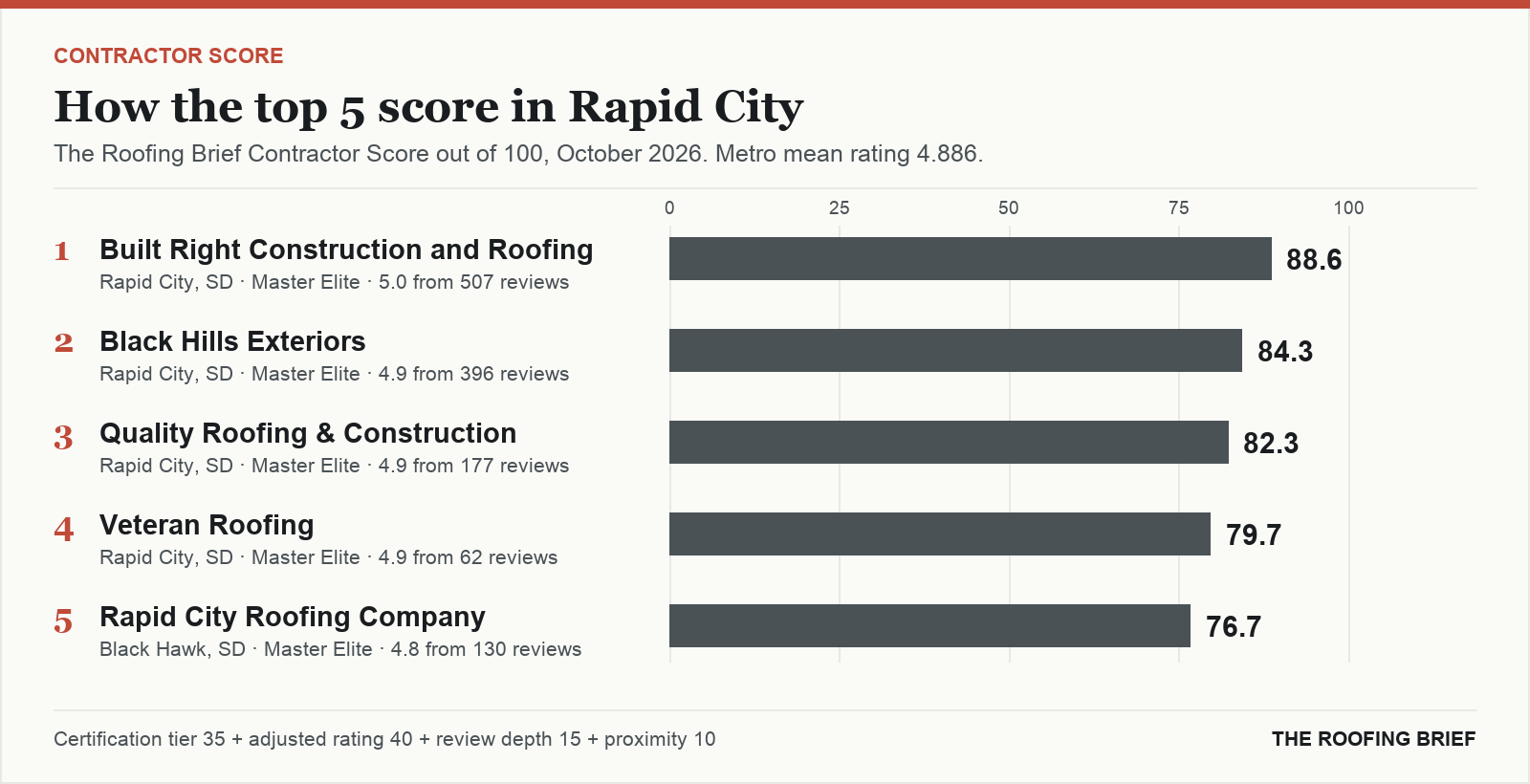Click the axis tick label 75
The height and width of the screenshot is (784, 1530).
1179,207
